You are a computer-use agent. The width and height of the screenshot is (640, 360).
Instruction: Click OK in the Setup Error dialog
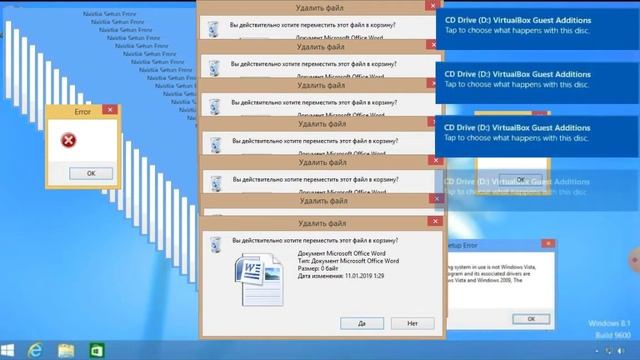[x=531, y=319]
